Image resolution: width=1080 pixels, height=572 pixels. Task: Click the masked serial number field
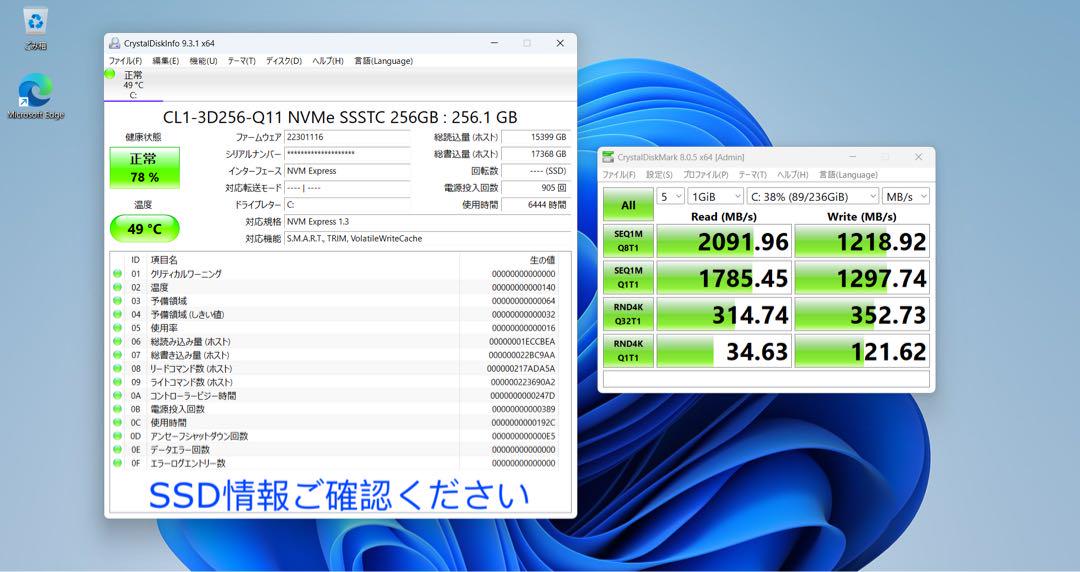click(x=347, y=154)
